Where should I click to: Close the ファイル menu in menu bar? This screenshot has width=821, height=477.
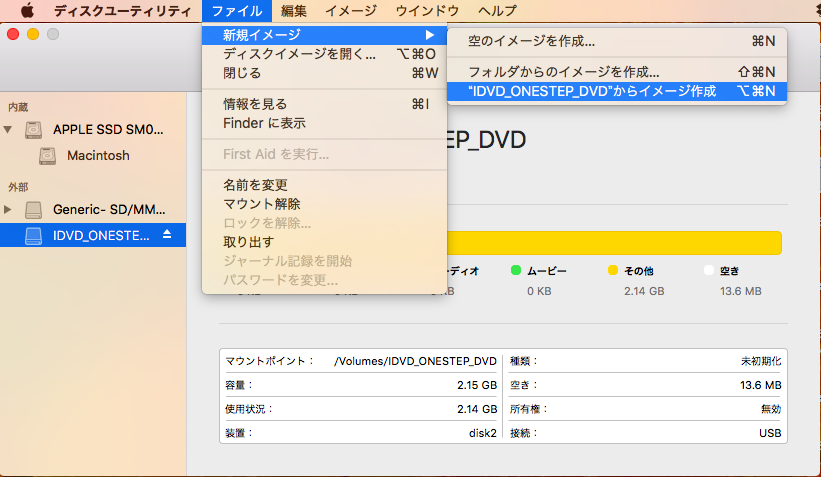pos(237,10)
